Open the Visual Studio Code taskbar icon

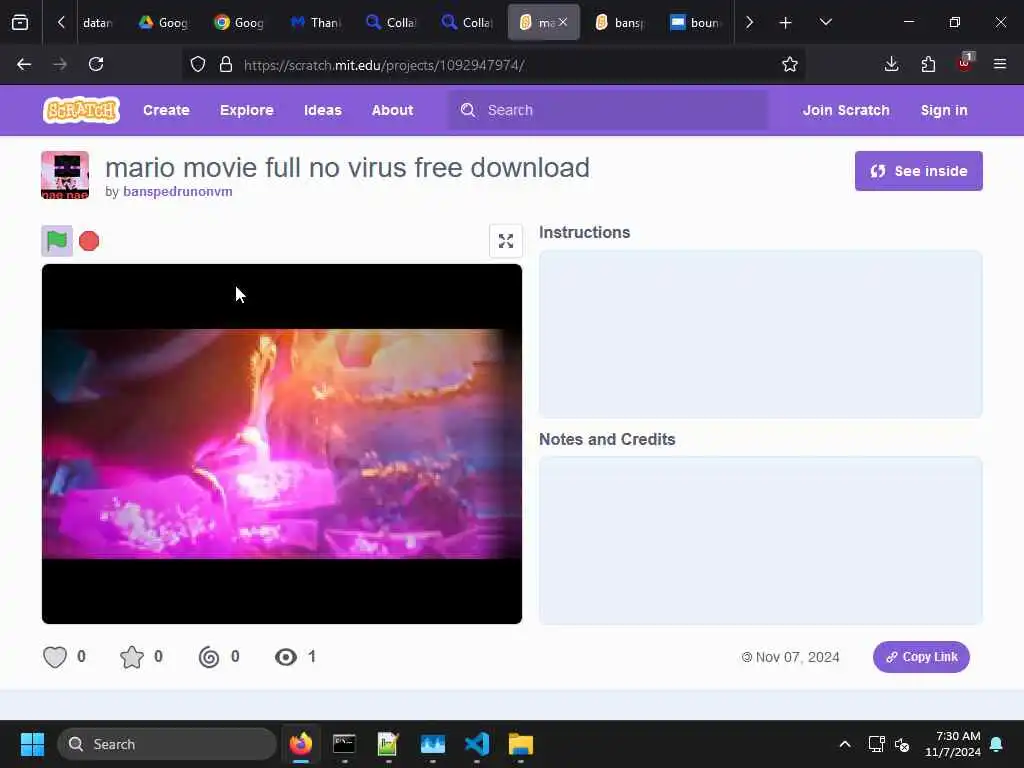477,744
